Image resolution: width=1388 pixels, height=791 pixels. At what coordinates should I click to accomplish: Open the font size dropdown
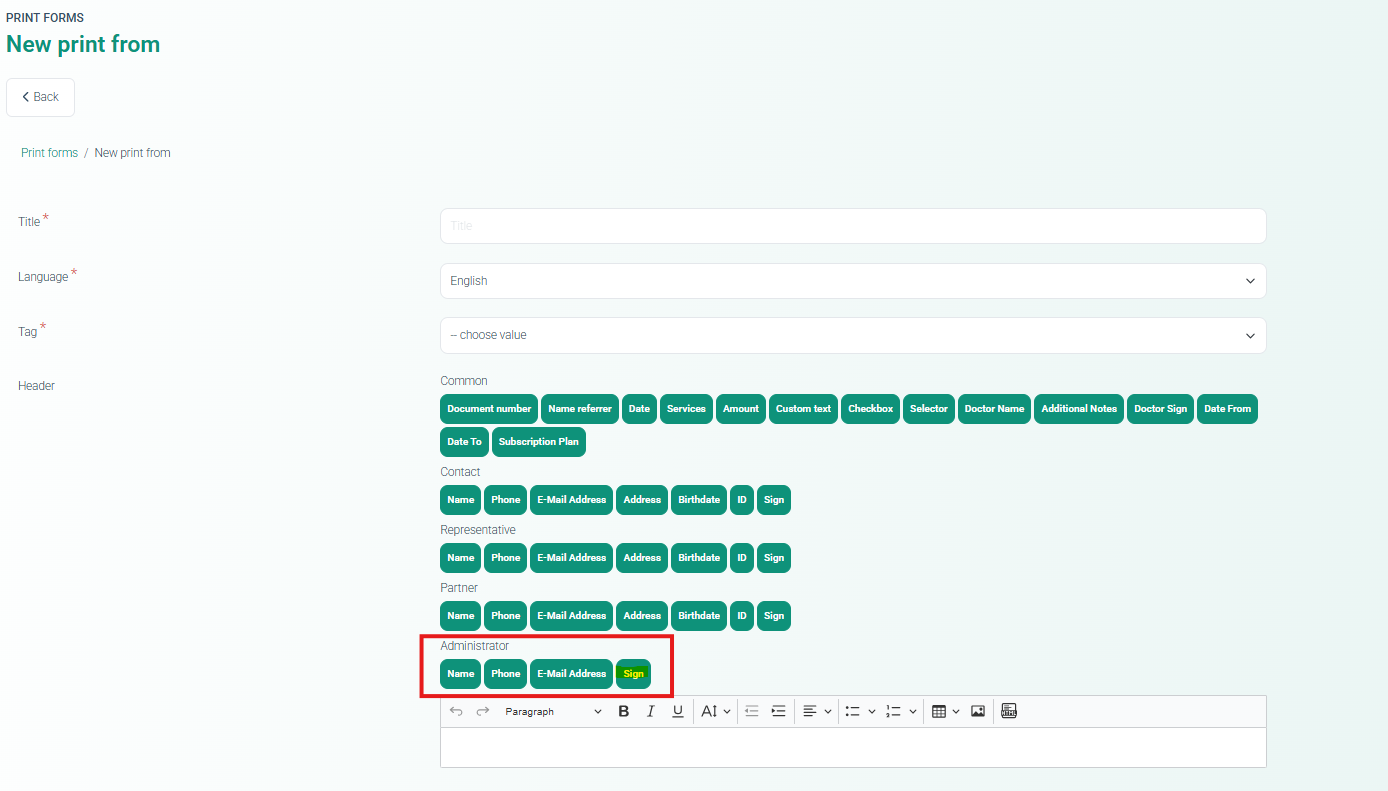(x=716, y=711)
